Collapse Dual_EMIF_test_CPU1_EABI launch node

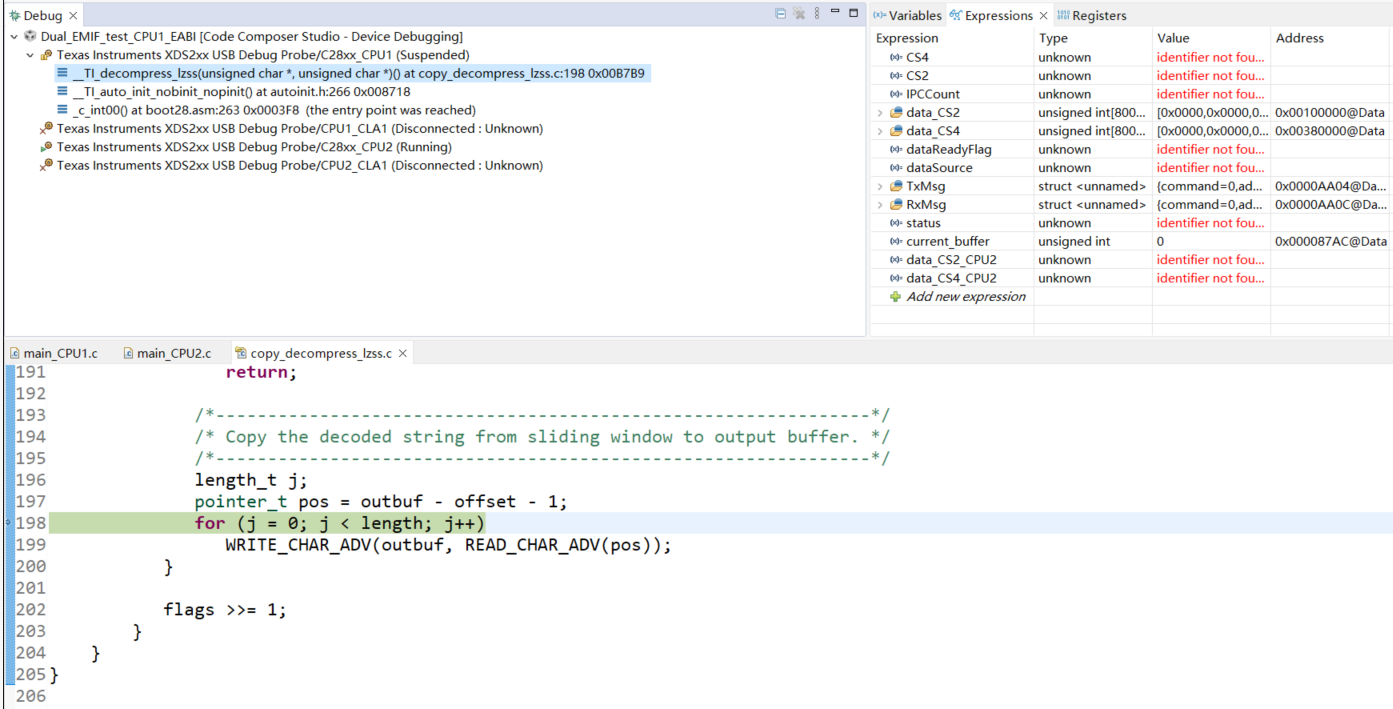(14, 37)
